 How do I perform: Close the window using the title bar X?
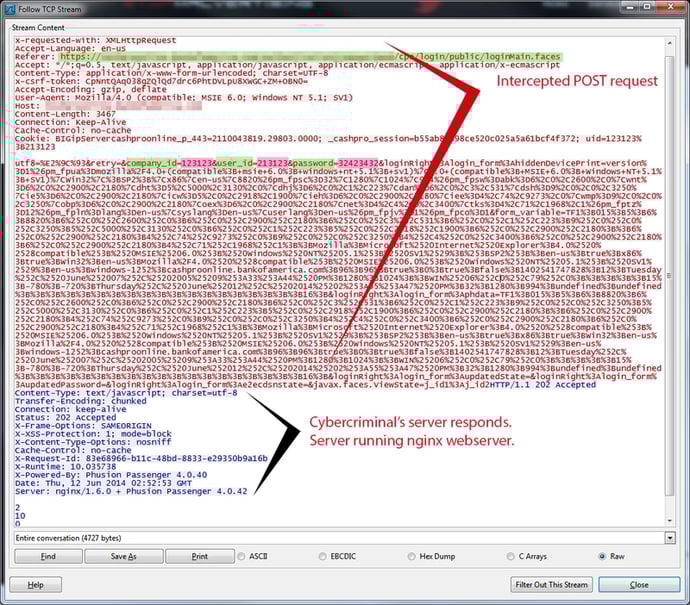point(669,8)
